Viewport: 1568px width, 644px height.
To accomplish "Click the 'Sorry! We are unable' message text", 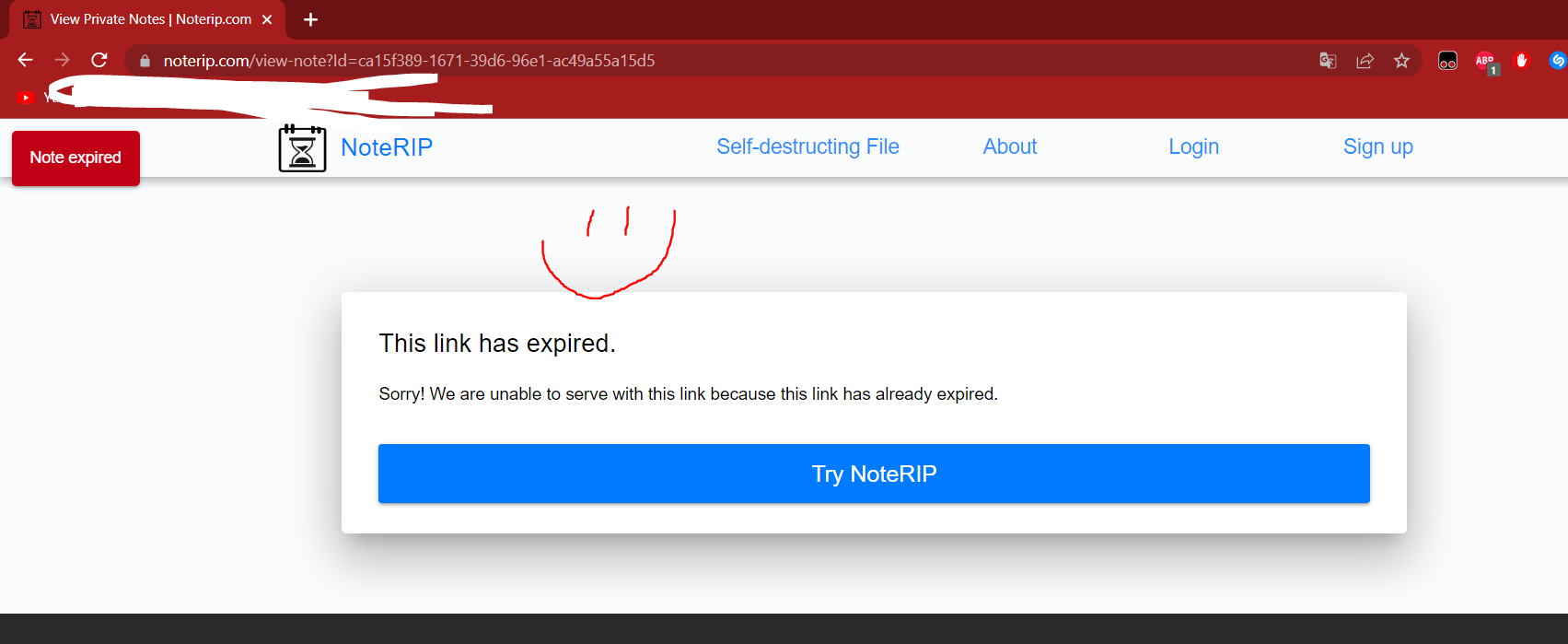I will tap(688, 394).
